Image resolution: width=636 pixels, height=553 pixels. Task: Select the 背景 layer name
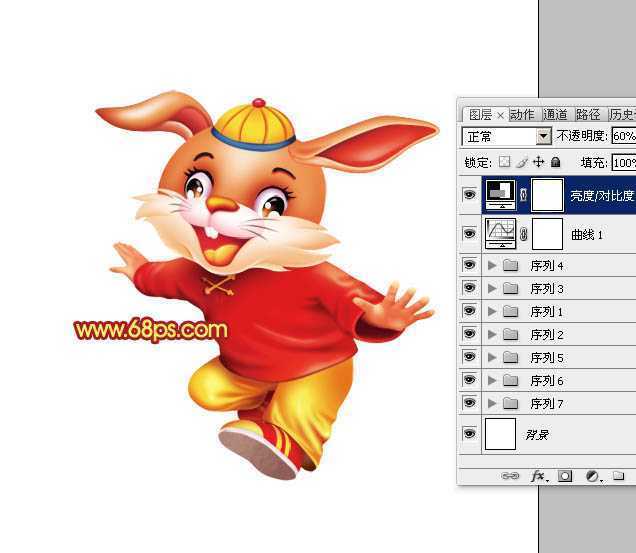tap(537, 435)
